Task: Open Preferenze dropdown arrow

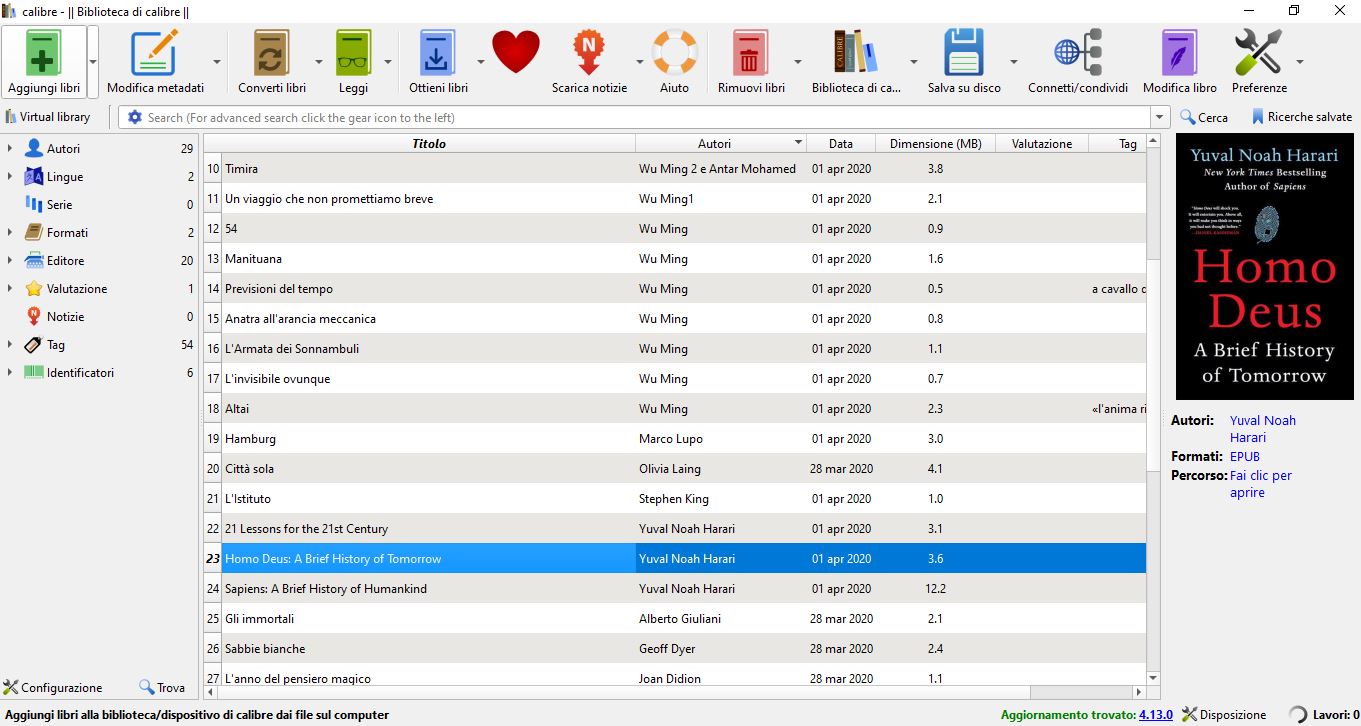Action: point(1299,62)
